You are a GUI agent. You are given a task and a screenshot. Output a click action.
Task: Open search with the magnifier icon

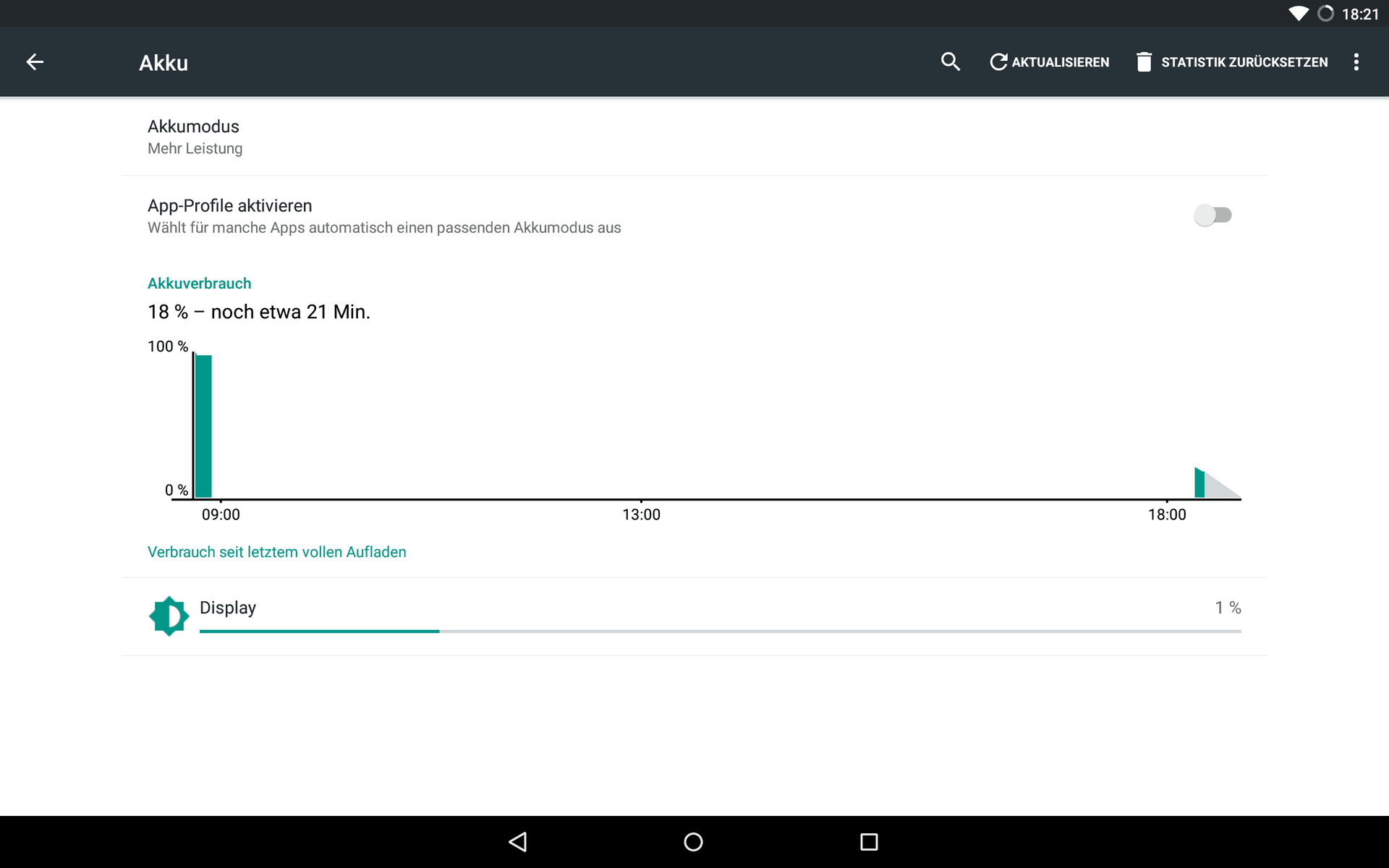(951, 62)
